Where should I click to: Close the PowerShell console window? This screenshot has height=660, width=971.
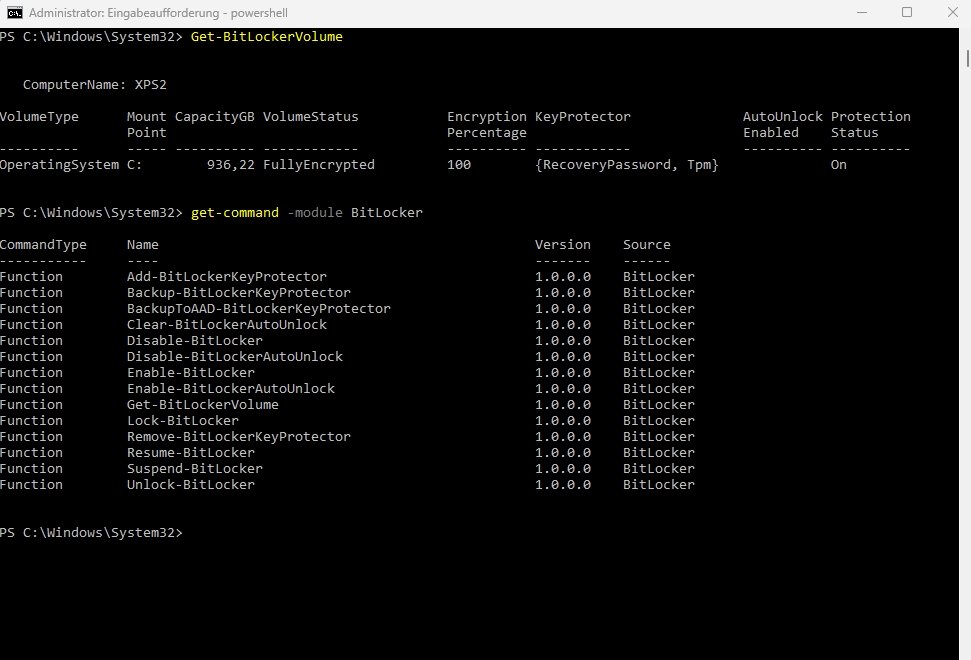point(951,13)
